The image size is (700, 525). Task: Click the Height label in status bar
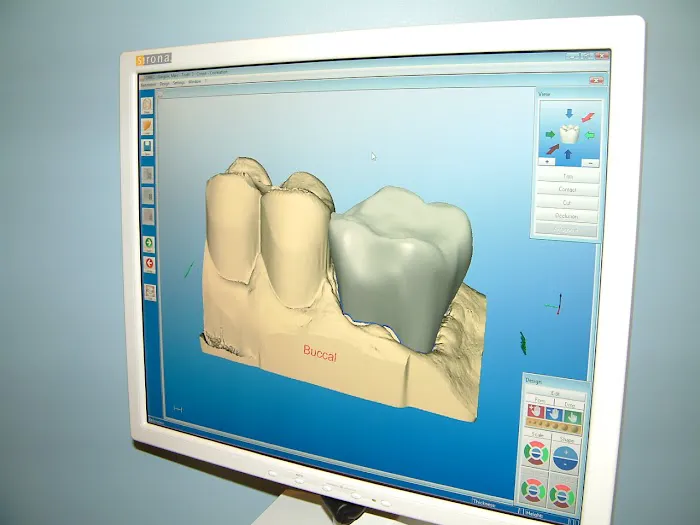point(534,515)
